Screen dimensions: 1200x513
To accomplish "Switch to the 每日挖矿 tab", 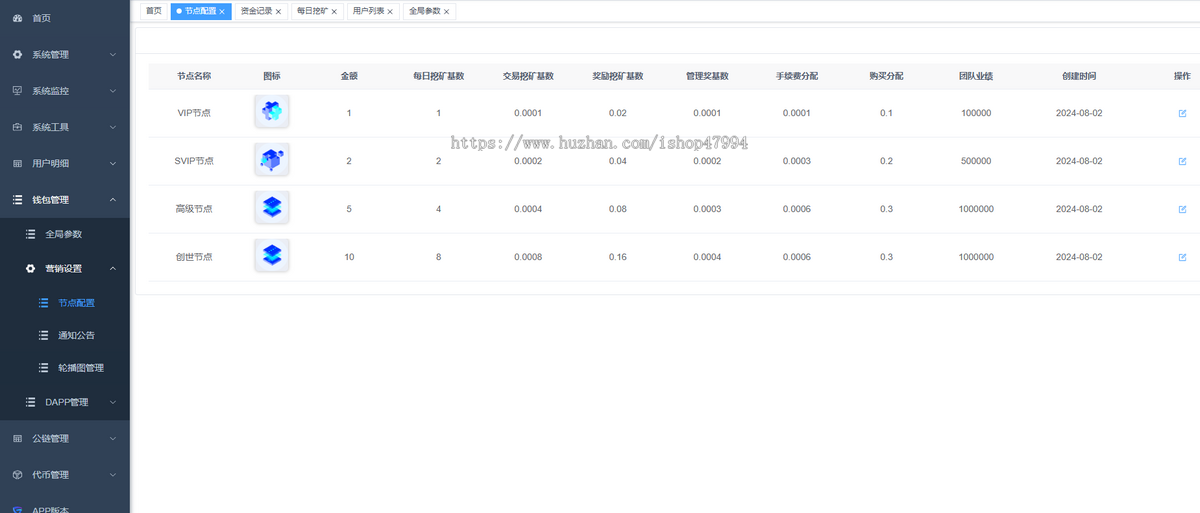I will click(x=312, y=11).
